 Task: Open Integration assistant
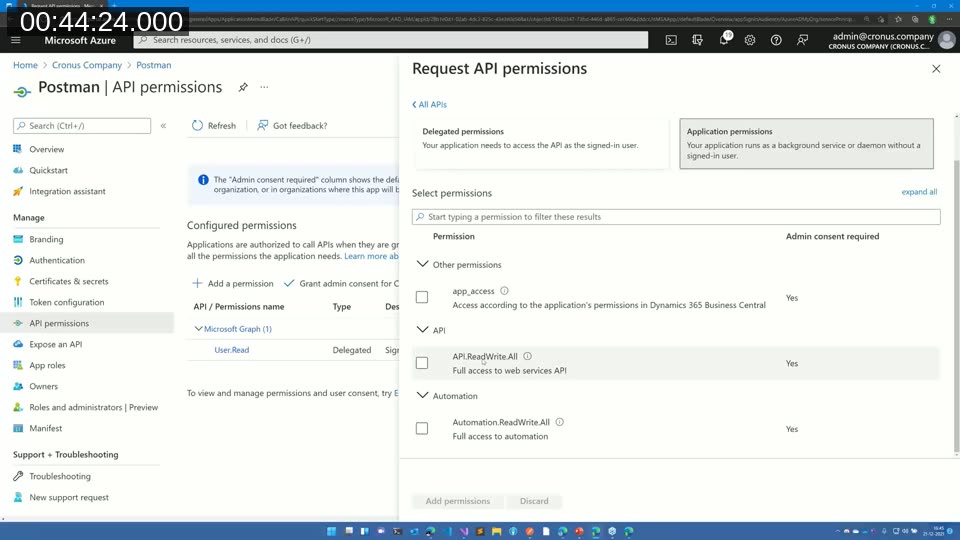coord(67,191)
